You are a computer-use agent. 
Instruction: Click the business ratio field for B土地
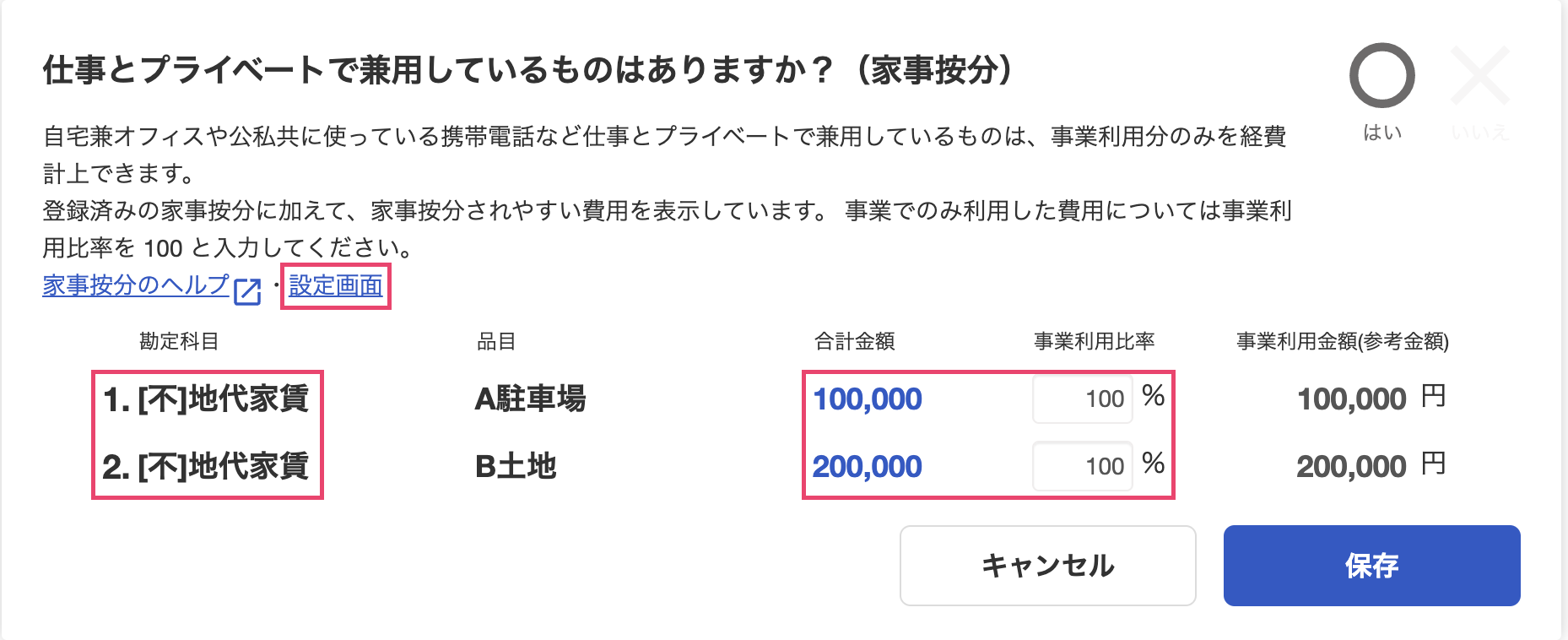click(1083, 466)
